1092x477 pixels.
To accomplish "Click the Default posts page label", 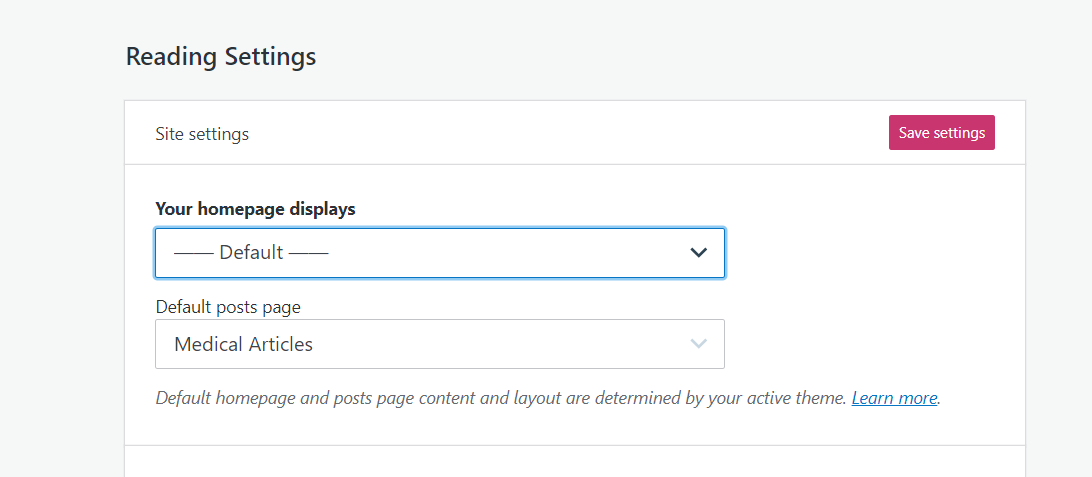I will pyautogui.click(x=228, y=307).
